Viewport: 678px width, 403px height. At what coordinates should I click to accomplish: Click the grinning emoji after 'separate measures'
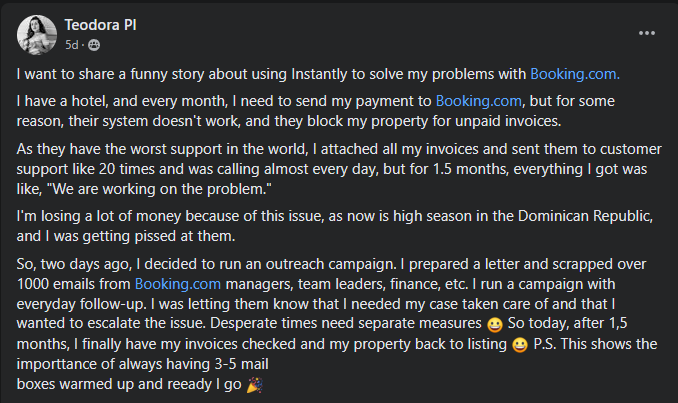click(495, 324)
